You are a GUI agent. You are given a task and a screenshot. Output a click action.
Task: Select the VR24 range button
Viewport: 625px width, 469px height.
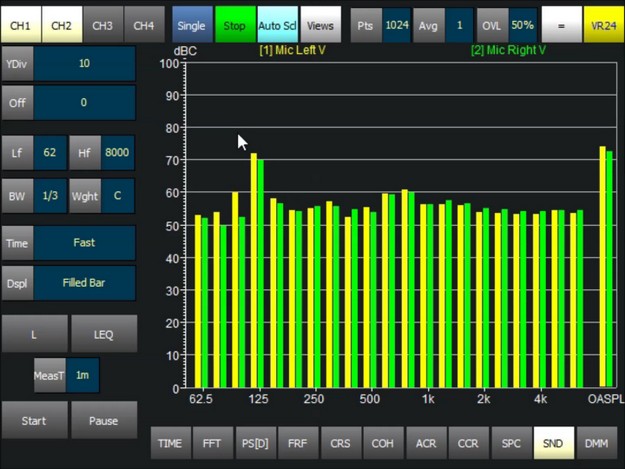(603, 25)
